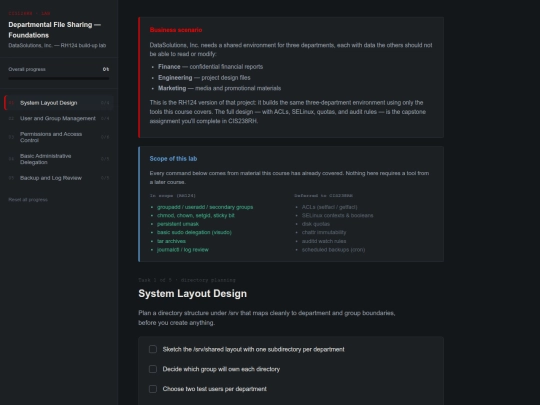Click groupadd / useradd / secondary groups item
Screen dimensions: 540x405
click(x=205, y=207)
